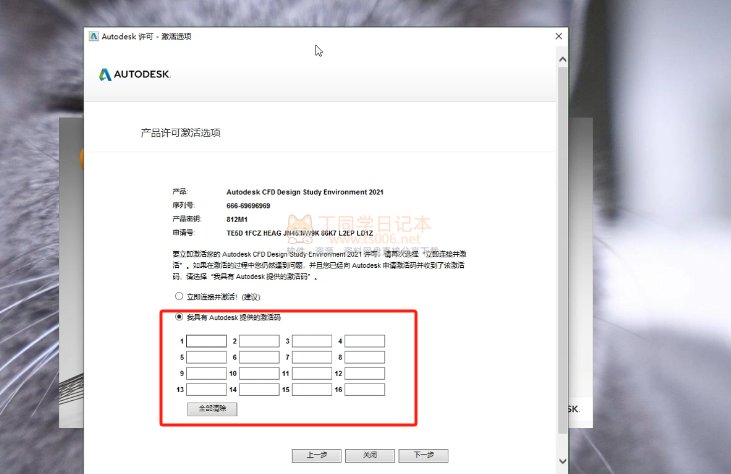Click the request code starting TE5D 1FCZ
Viewport: 731px width, 474px height.
pyautogui.click(x=300, y=233)
